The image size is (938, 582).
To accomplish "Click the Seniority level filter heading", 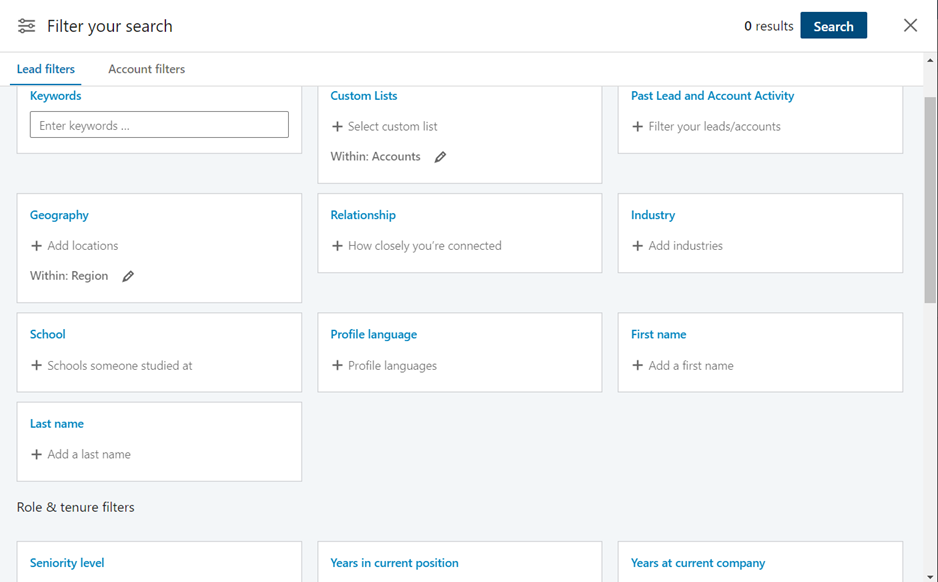I will pyautogui.click(x=67, y=563).
